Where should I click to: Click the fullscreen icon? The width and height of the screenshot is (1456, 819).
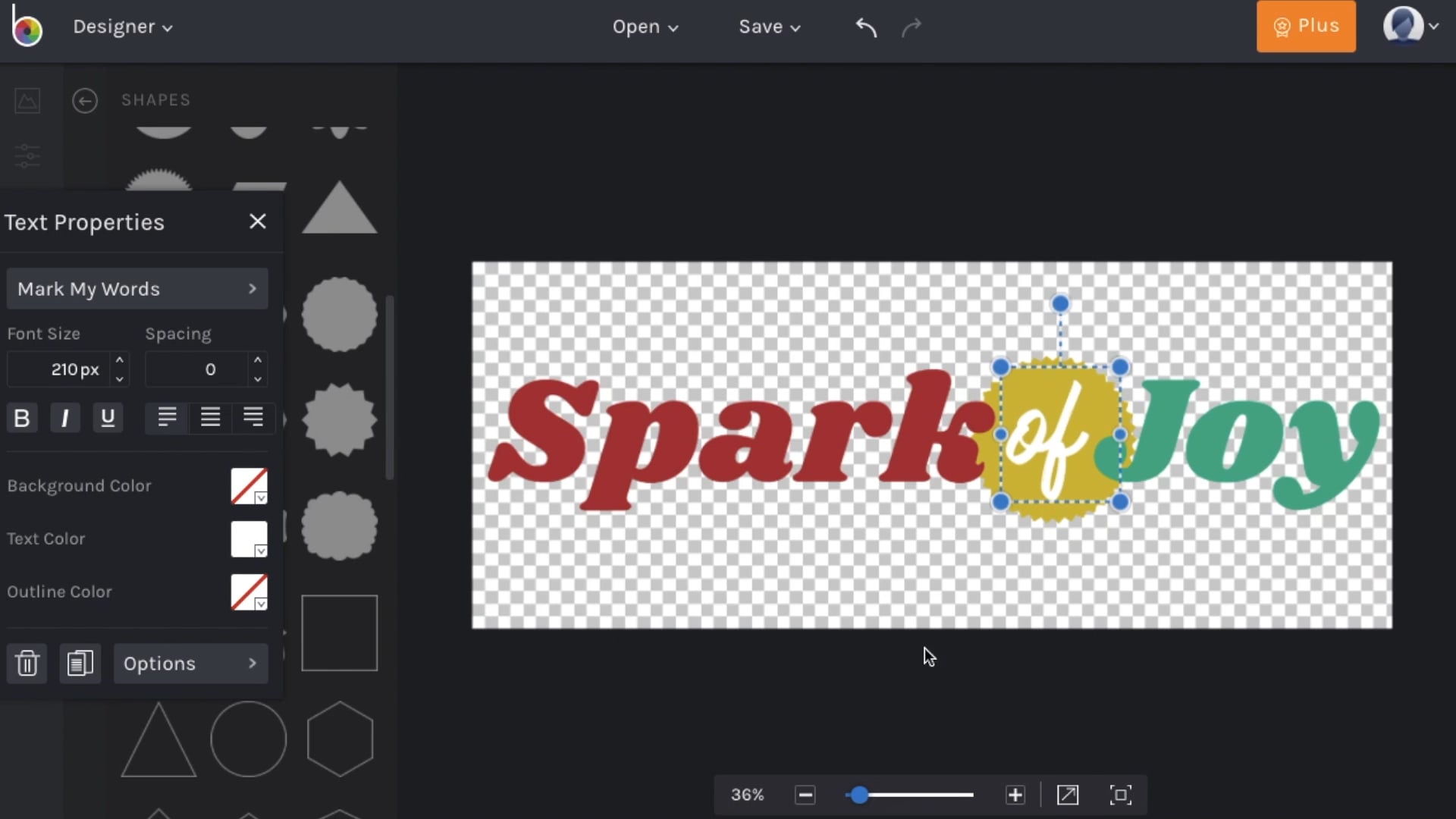(1121, 795)
